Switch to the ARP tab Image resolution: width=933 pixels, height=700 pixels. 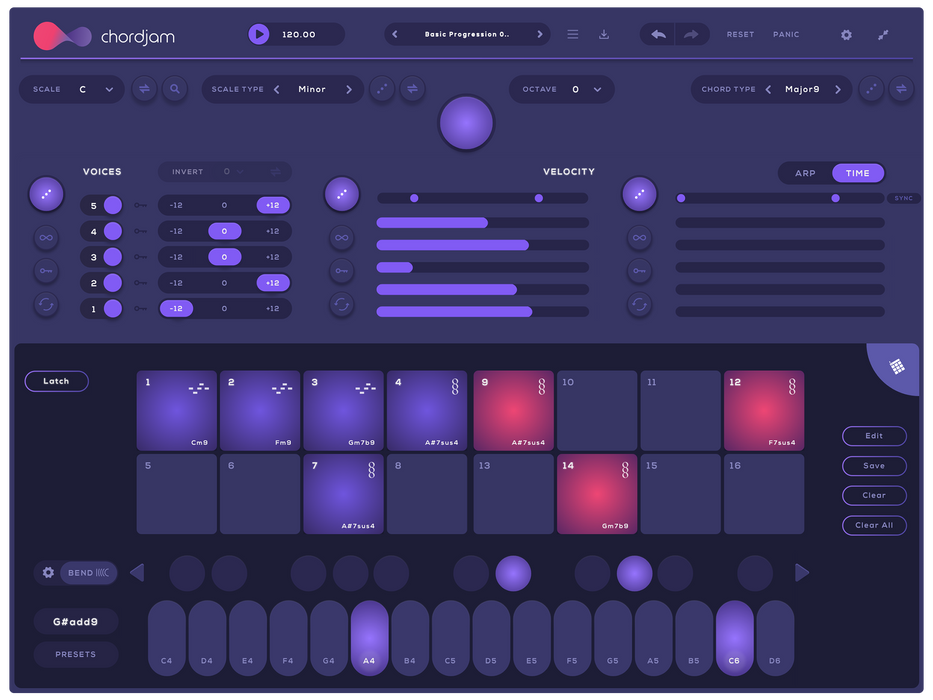(x=804, y=173)
